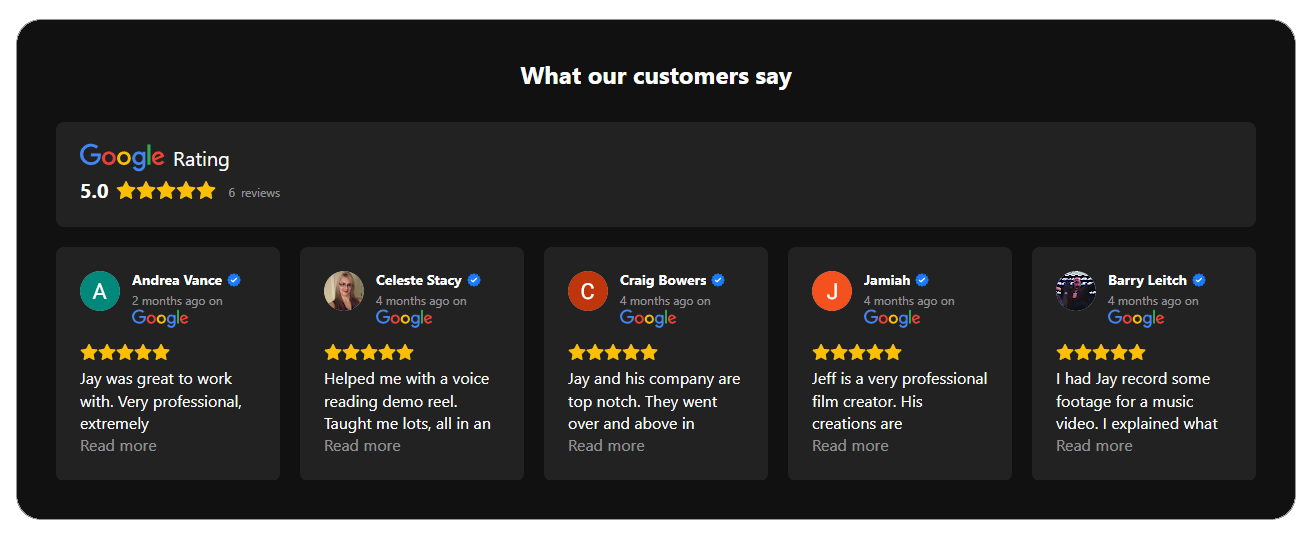This screenshot has height=542, width=1316.
Task: Click the verified badge beside Barry Leitch
Action: [x=1199, y=280]
